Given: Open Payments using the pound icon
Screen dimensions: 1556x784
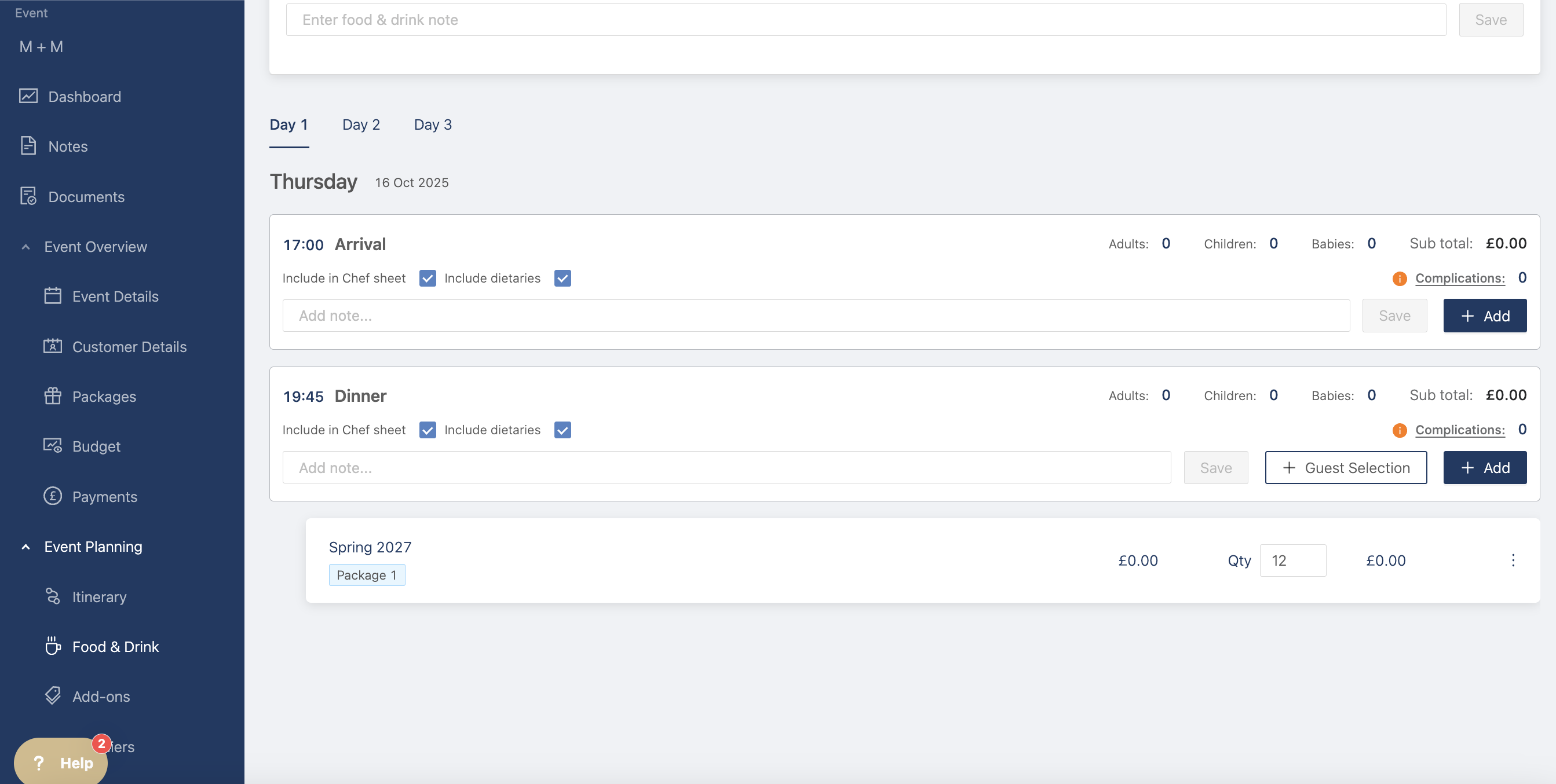Looking at the screenshot, I should [x=53, y=496].
